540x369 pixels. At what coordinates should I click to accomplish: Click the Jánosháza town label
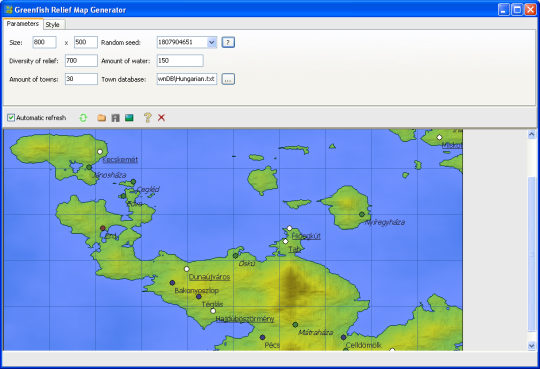[110, 175]
